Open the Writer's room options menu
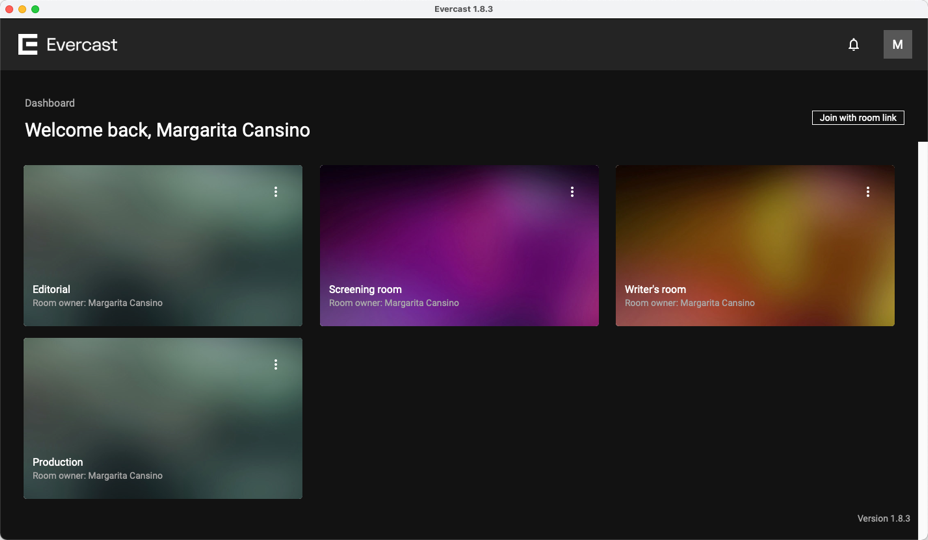 (868, 192)
